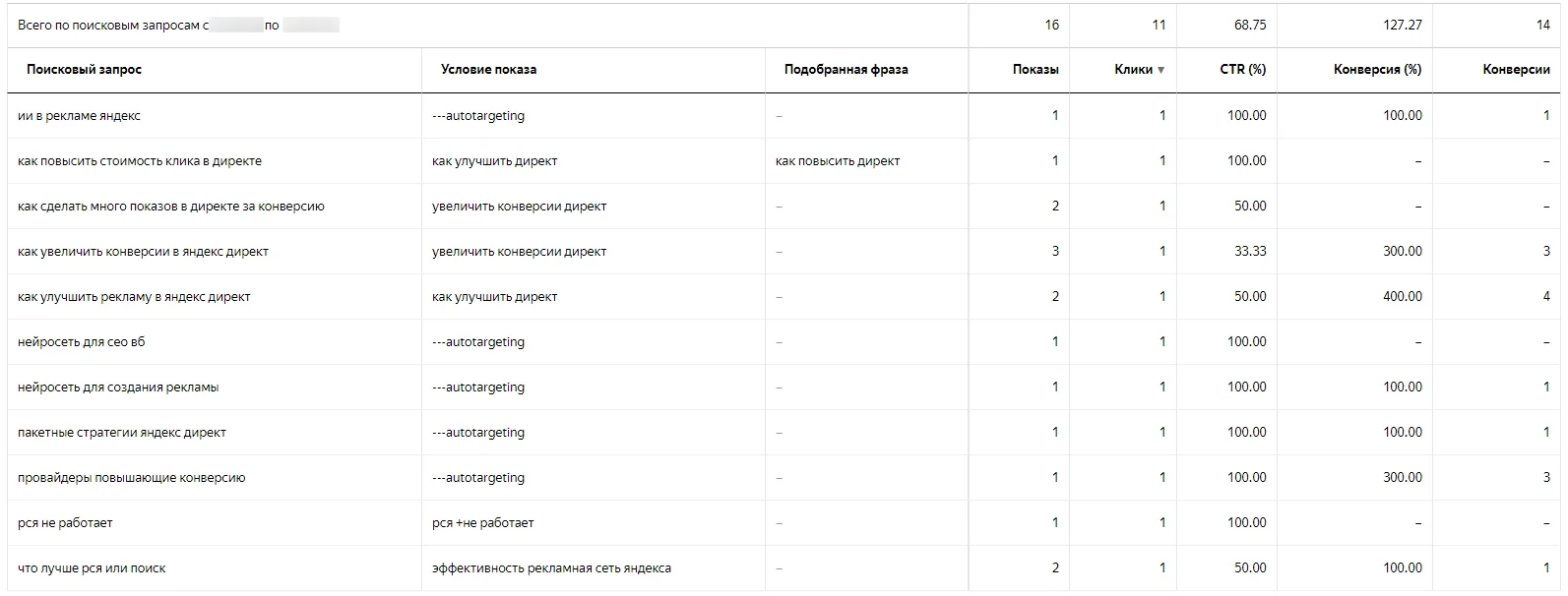Select query 'нейросеть для сео вб'
Screen dimensions: 1568x596
pos(82,342)
